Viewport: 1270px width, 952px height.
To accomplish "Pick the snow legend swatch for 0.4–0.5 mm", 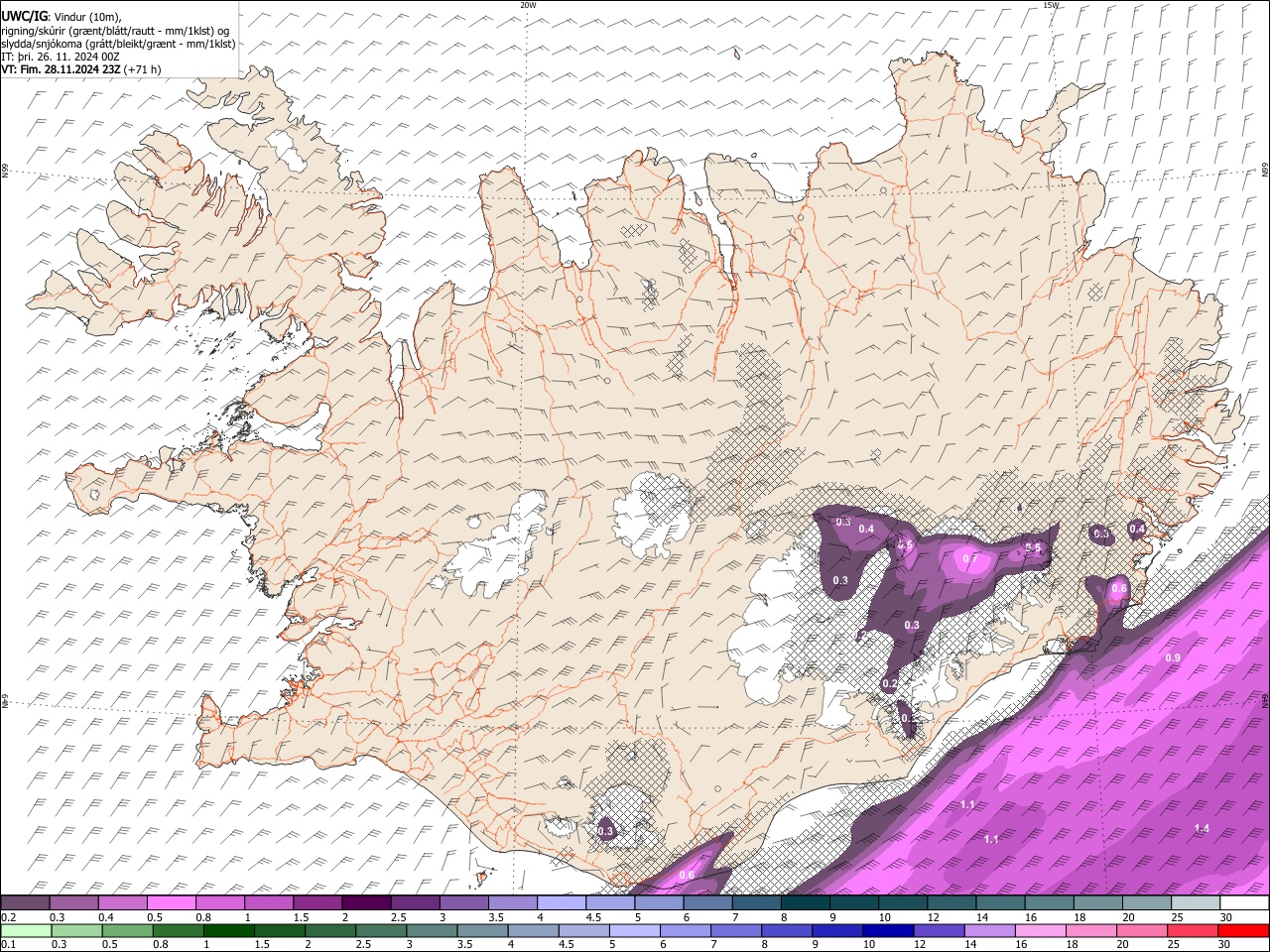I will (123, 903).
